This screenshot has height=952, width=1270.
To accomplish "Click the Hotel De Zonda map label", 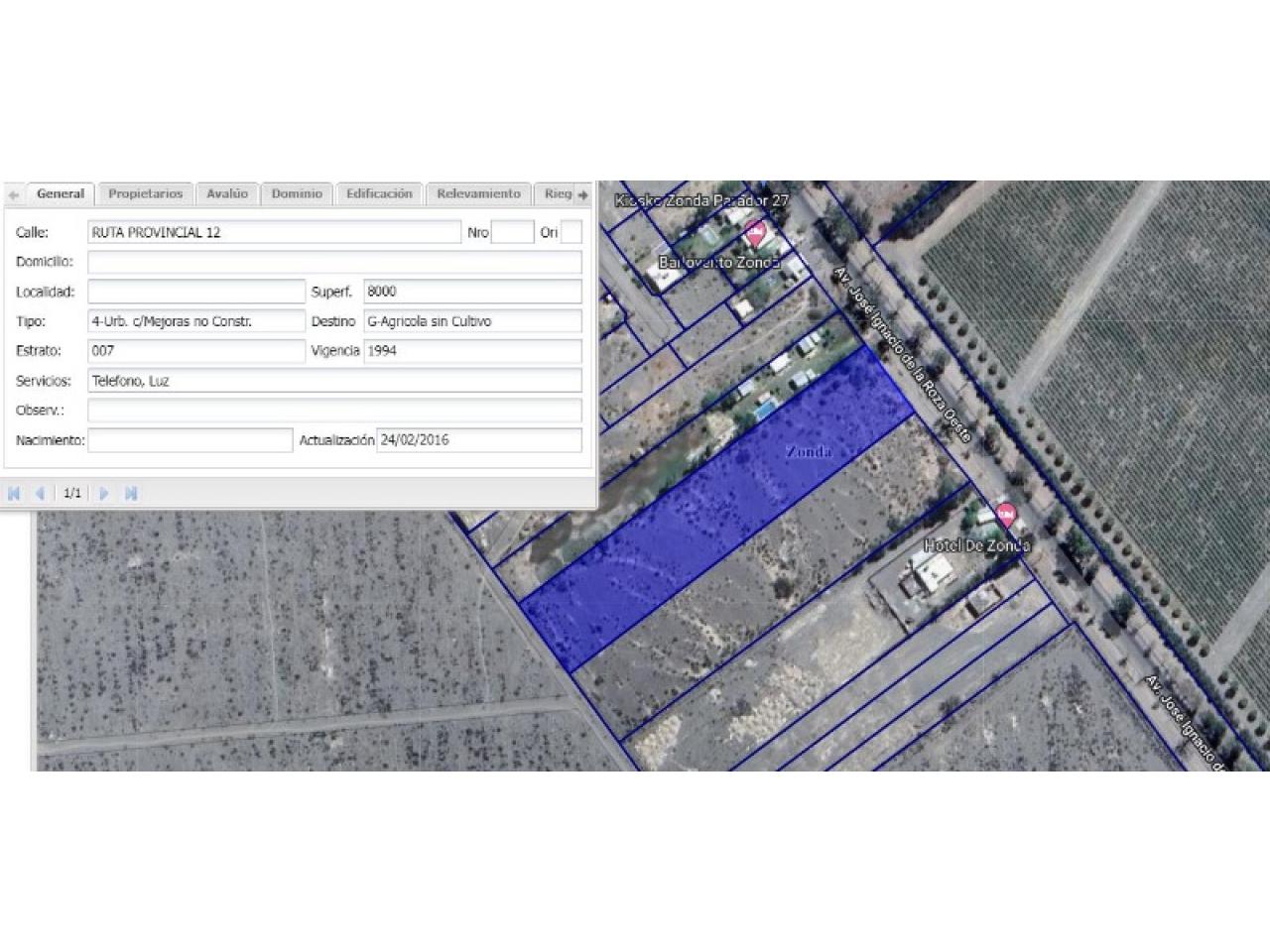I will [x=977, y=545].
